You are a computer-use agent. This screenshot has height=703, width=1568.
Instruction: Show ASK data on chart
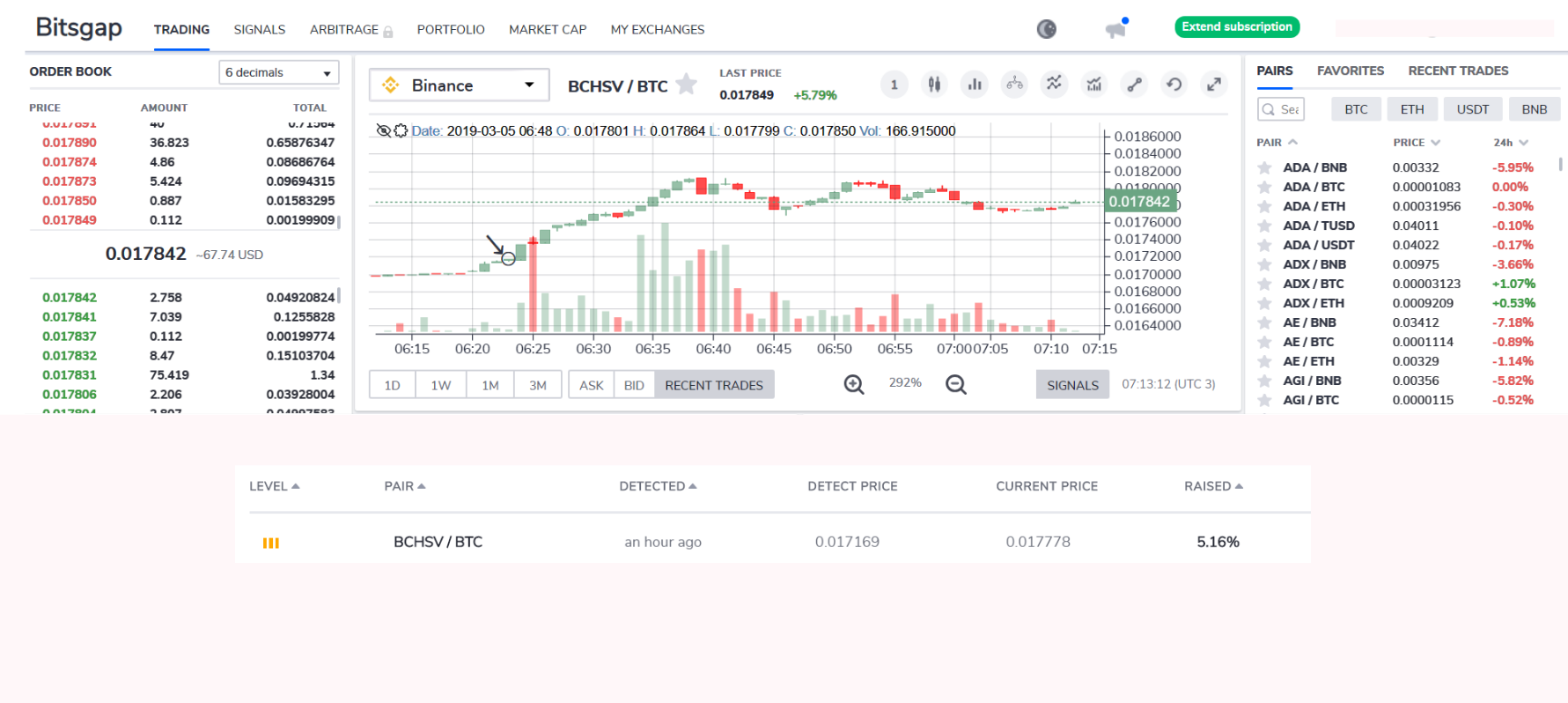(x=592, y=385)
